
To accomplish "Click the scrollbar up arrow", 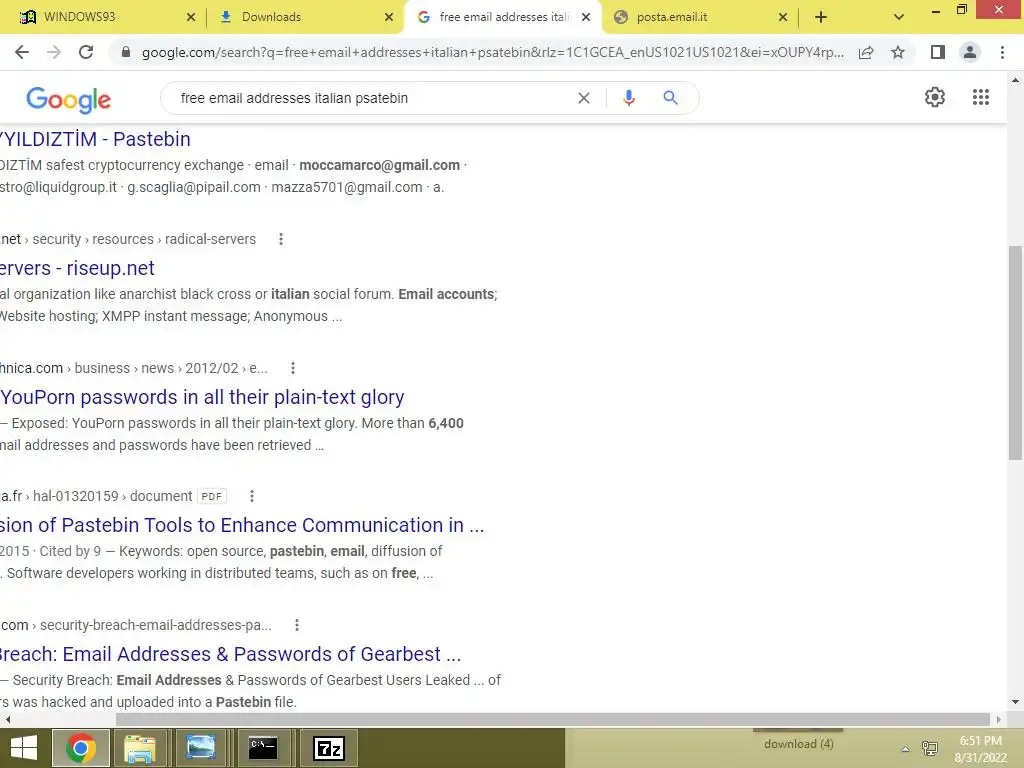I will click(1015, 80).
